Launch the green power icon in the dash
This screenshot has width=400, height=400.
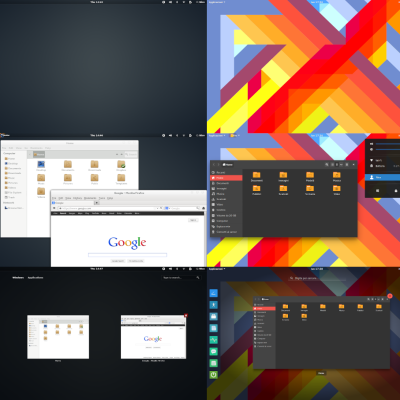213,375
